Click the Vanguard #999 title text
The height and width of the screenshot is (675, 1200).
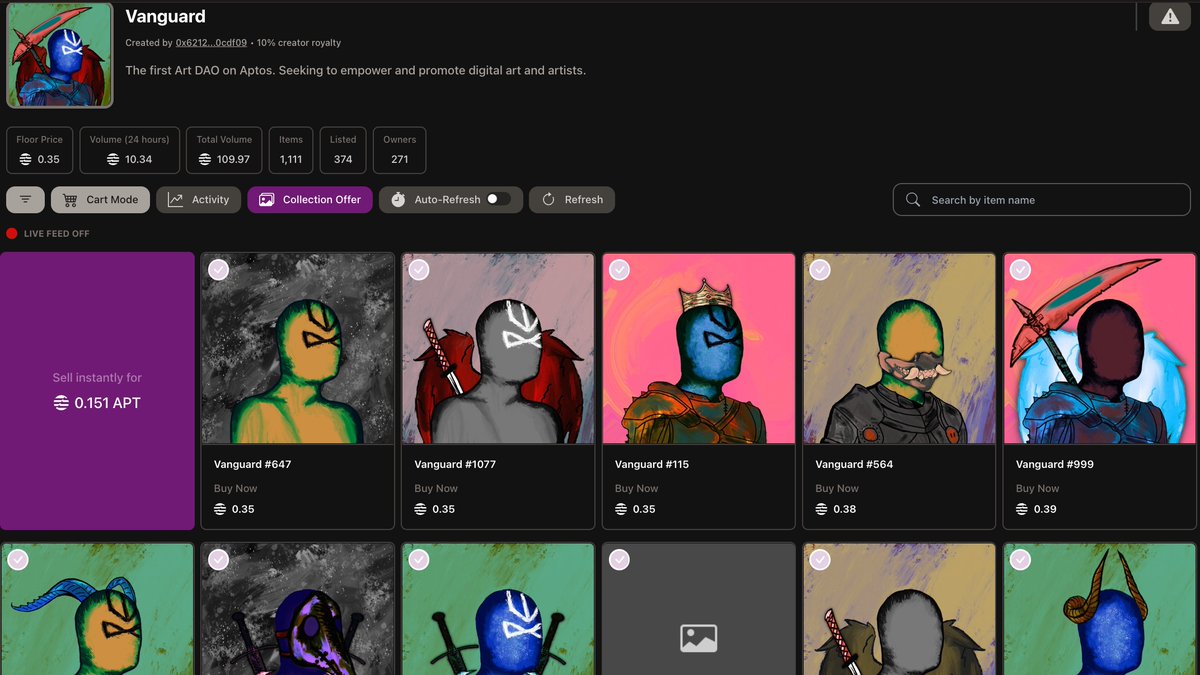(x=1055, y=464)
